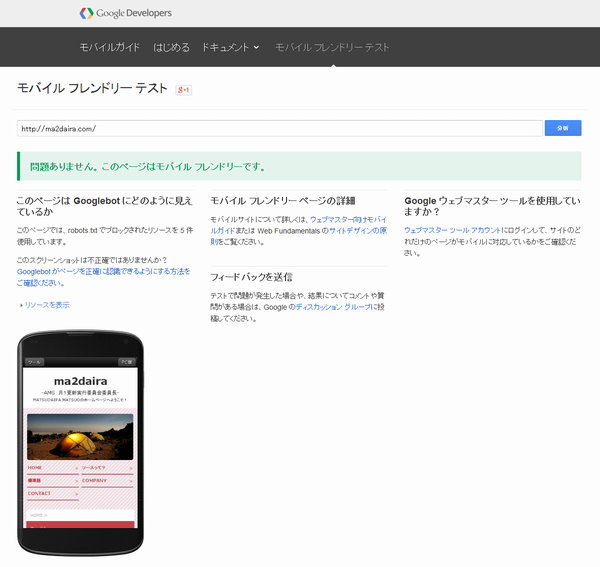Click the CONTACT item in phone preview menu
This screenshot has width=600, height=567.
click(x=53, y=494)
